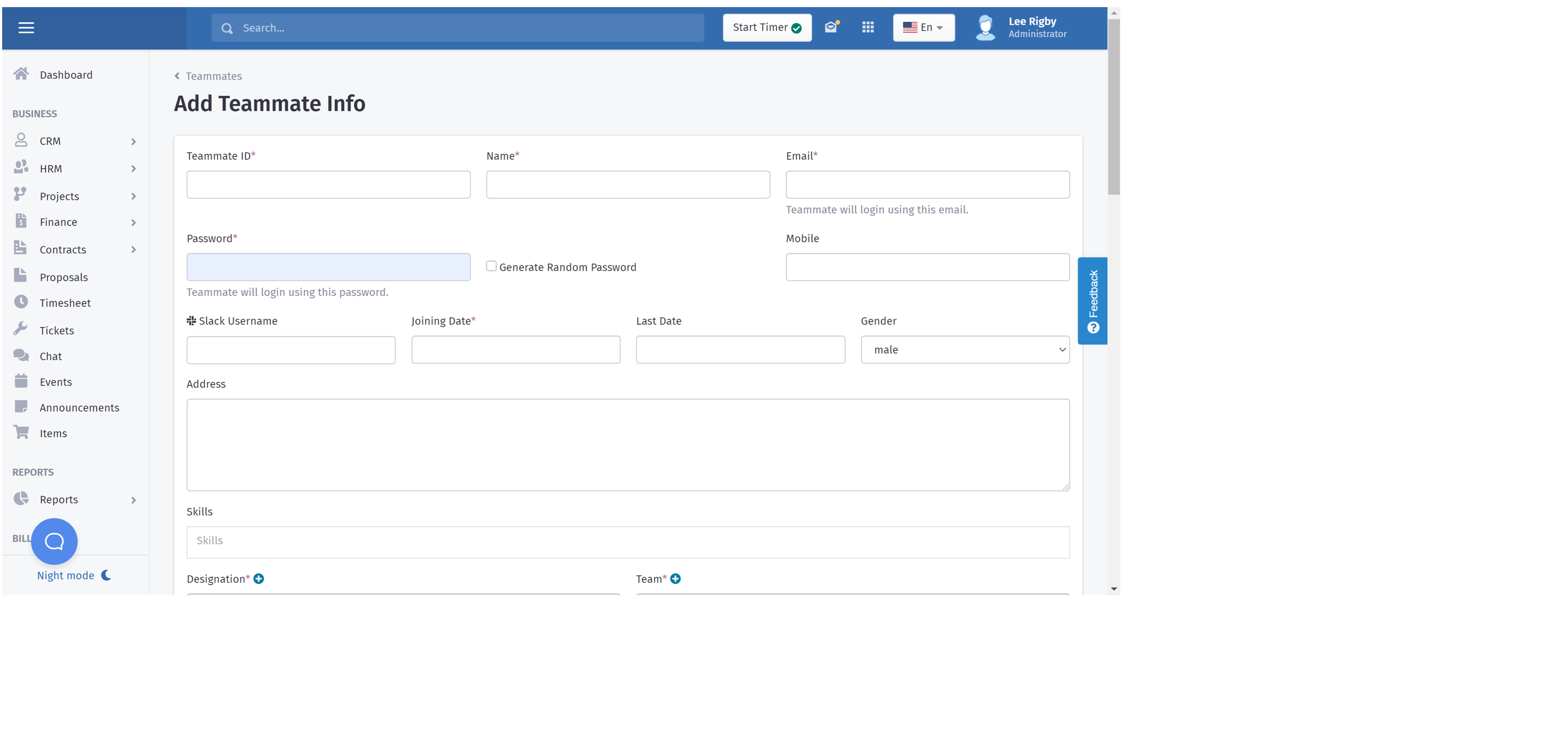
Task: Click the Joining Date input field
Action: tap(516, 350)
